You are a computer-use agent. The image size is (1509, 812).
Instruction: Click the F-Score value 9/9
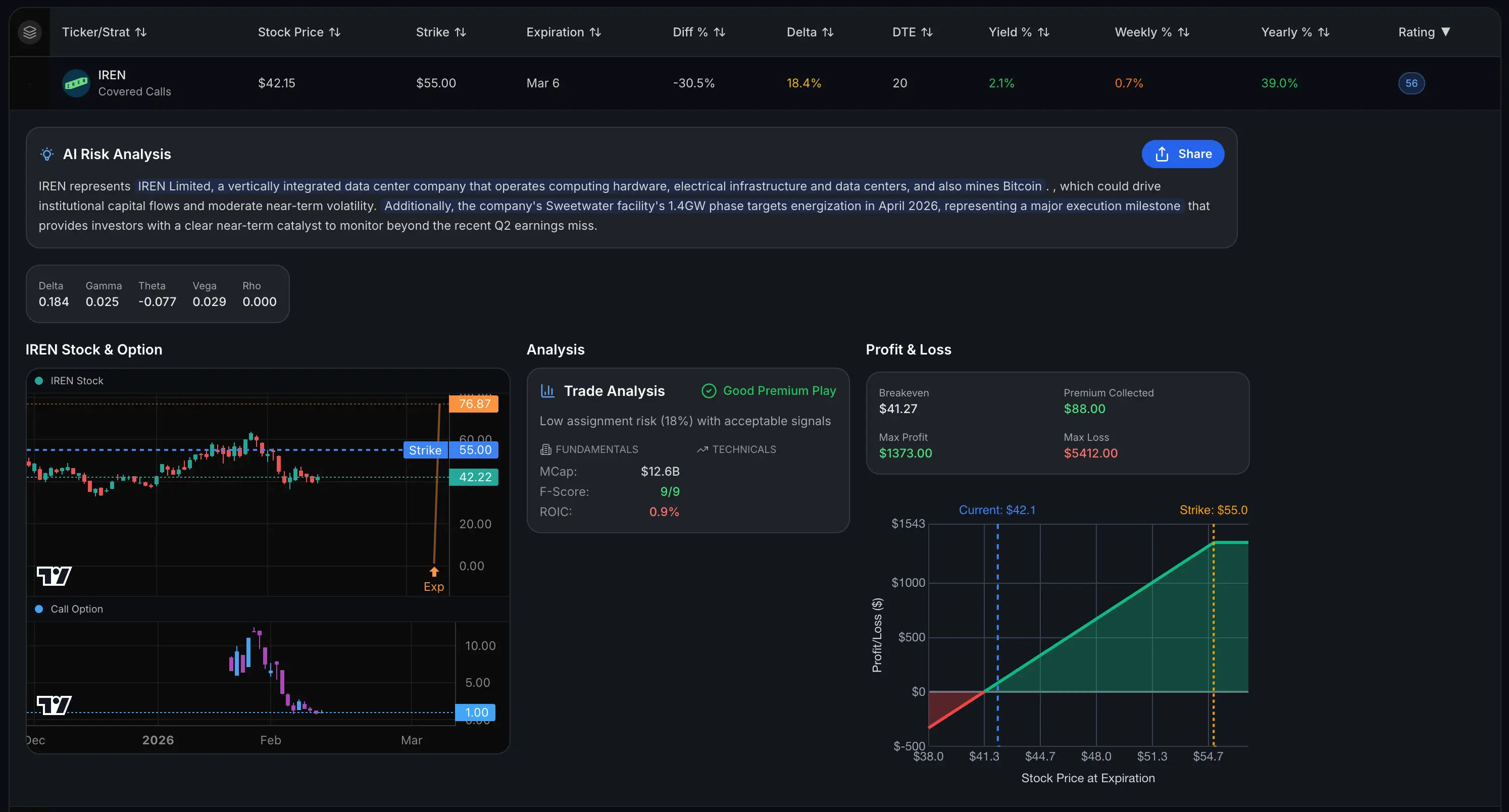(x=670, y=491)
